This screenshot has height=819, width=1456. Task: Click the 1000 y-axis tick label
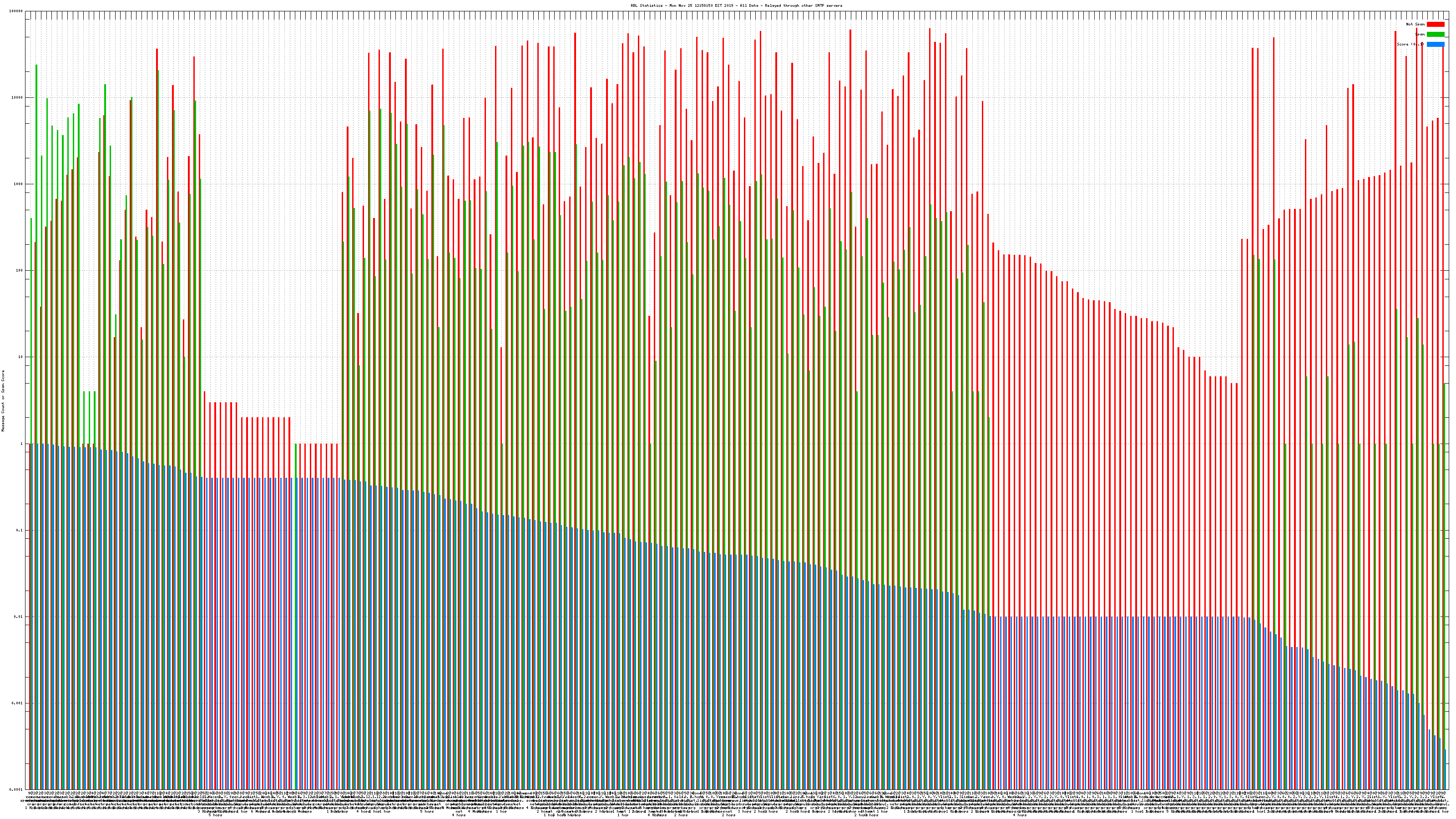18,184
